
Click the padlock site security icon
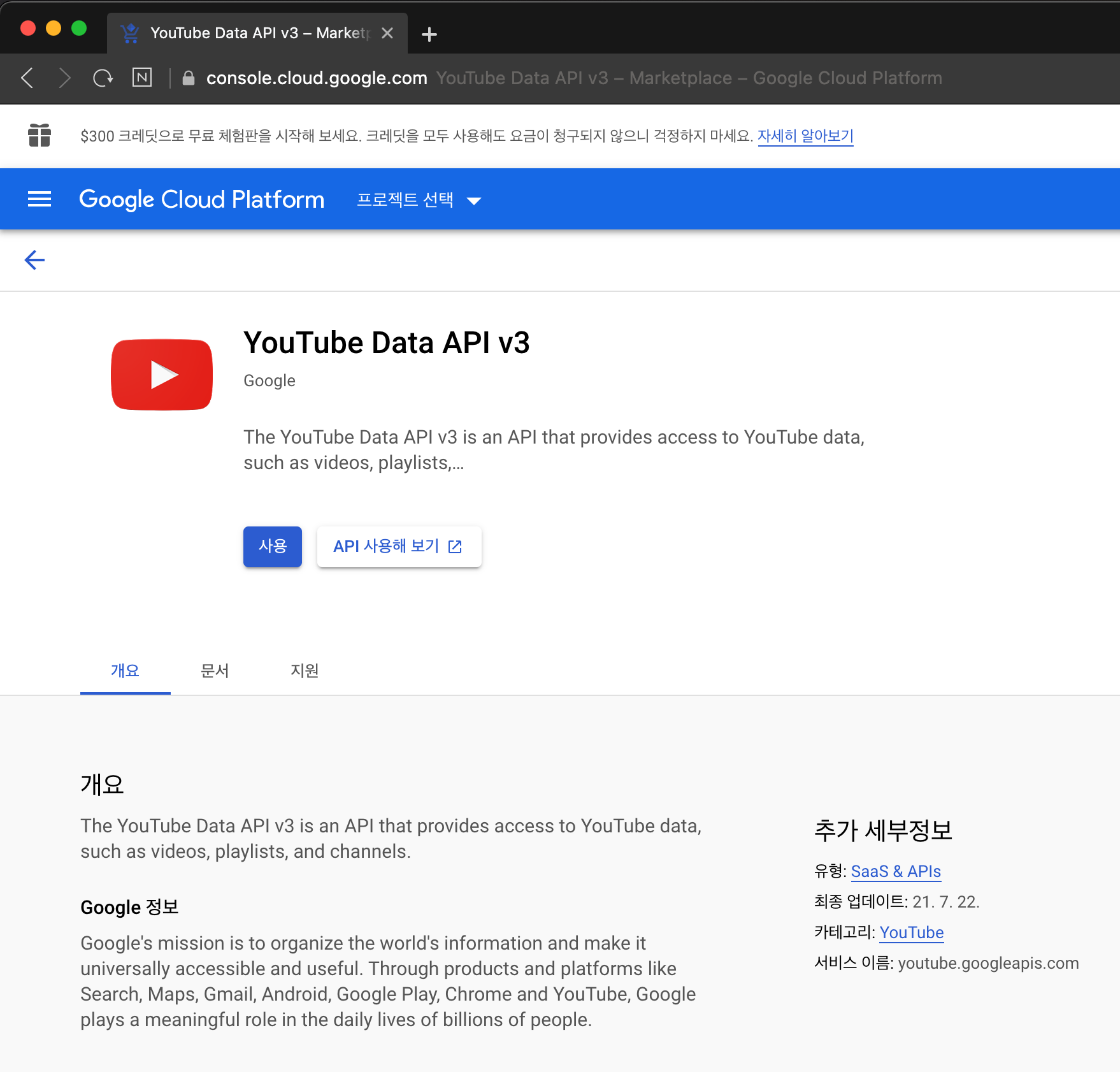pyautogui.click(x=188, y=78)
